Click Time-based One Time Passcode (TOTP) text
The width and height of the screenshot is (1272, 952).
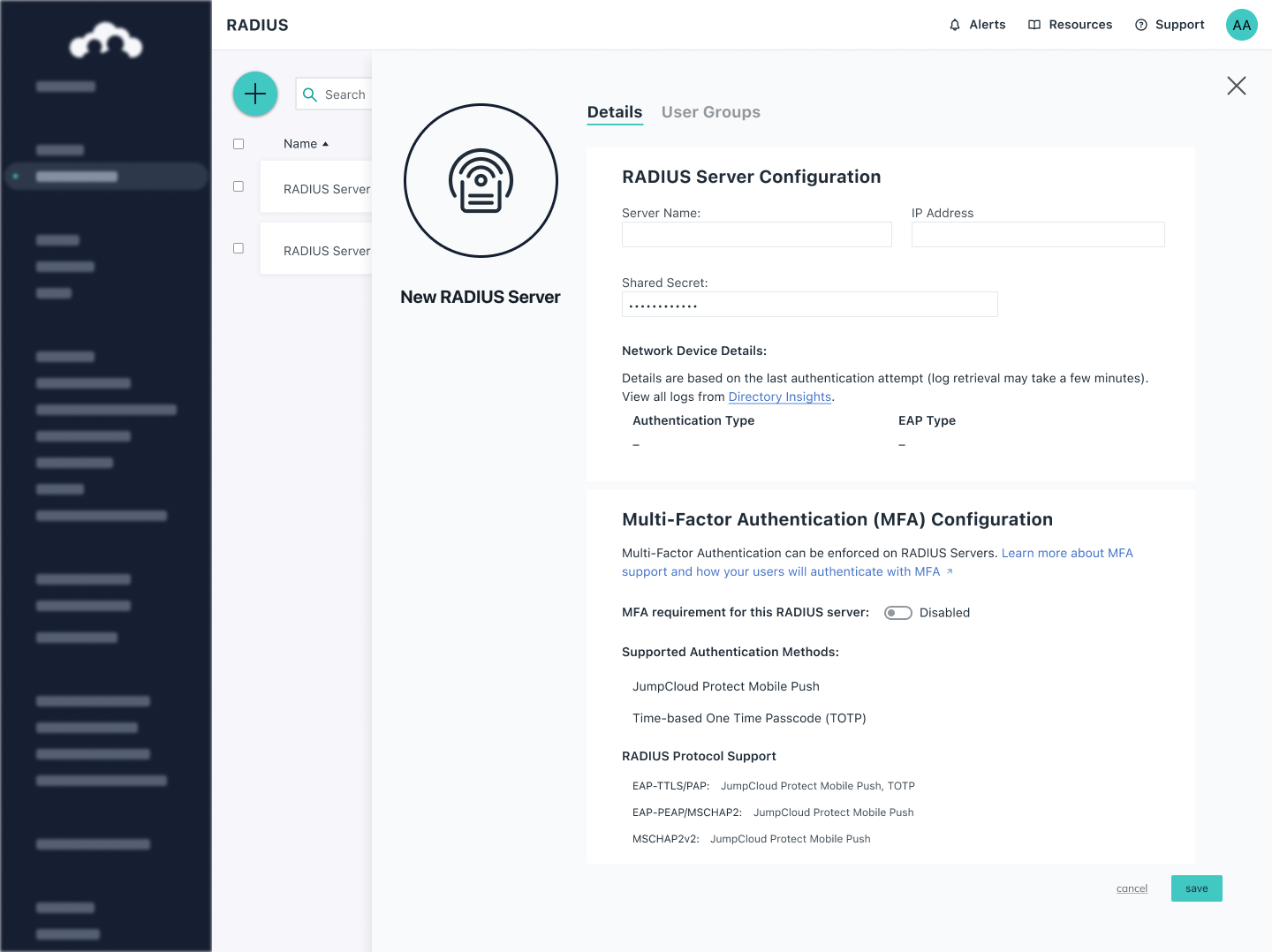749,718
